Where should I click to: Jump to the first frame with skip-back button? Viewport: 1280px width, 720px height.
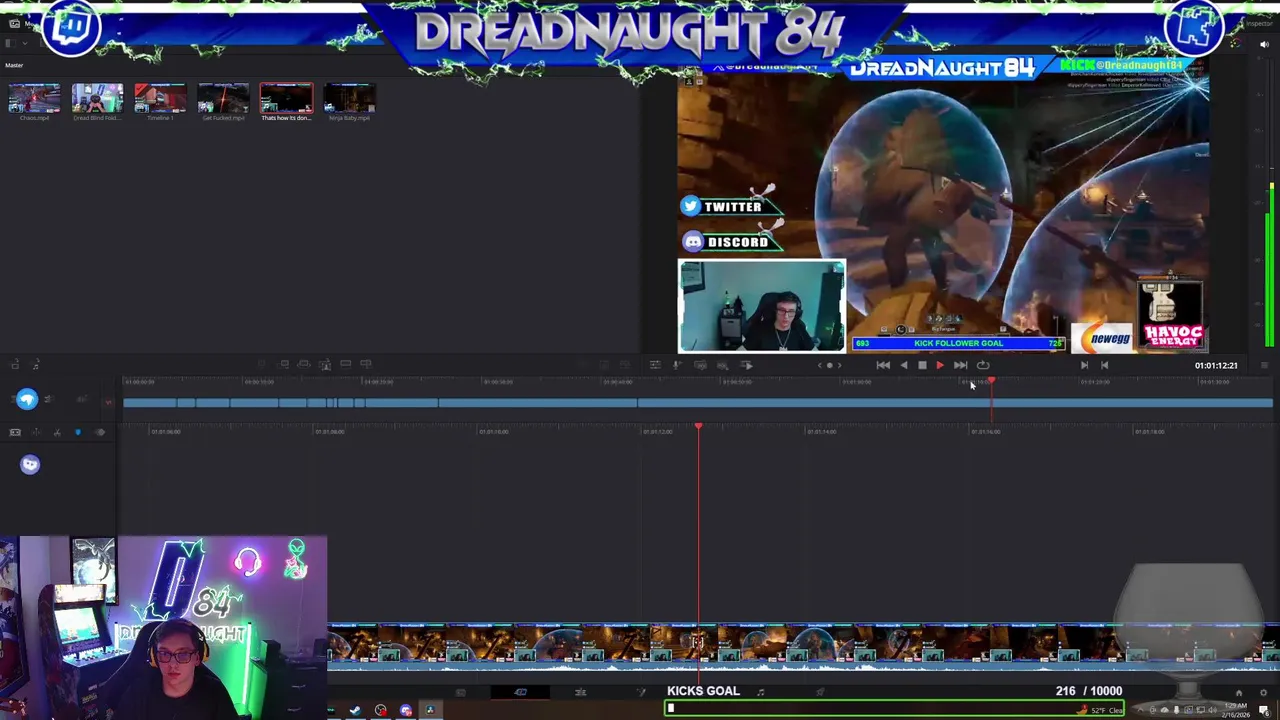click(x=883, y=365)
